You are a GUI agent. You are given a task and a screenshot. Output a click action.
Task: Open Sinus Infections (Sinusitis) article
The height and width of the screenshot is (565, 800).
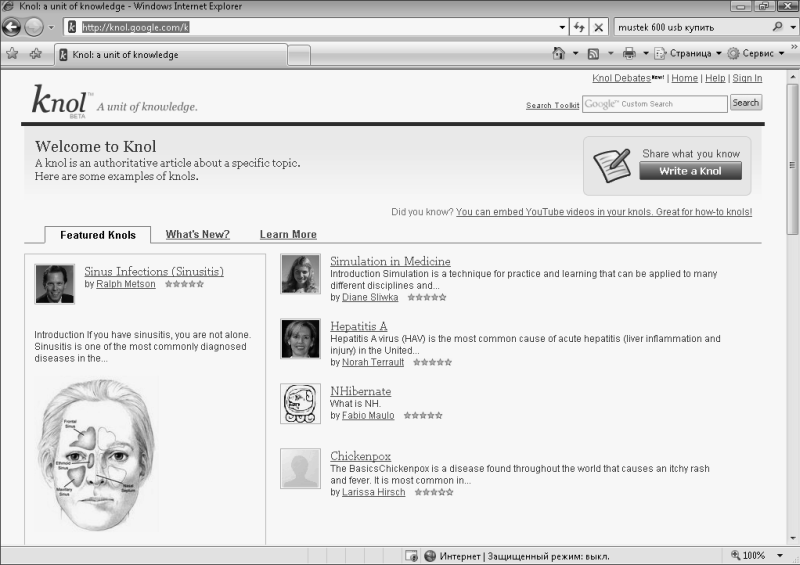click(x=154, y=272)
